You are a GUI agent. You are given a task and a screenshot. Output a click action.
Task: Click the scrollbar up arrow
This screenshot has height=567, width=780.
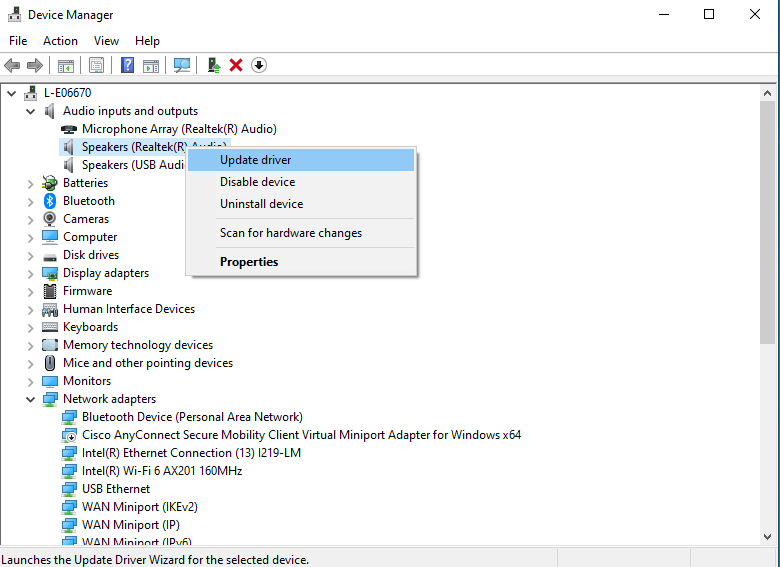pyautogui.click(x=767, y=93)
